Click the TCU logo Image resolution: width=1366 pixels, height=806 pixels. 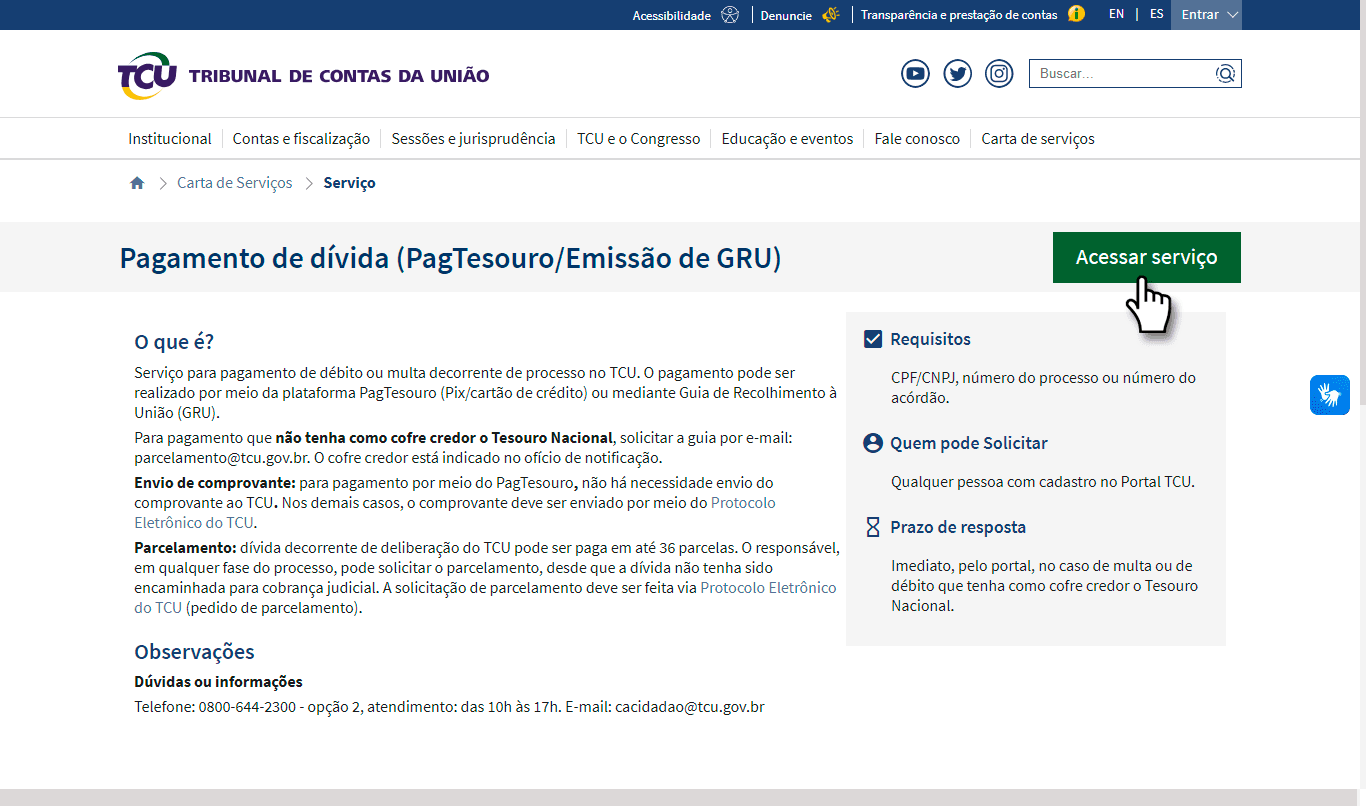pyautogui.click(x=147, y=75)
